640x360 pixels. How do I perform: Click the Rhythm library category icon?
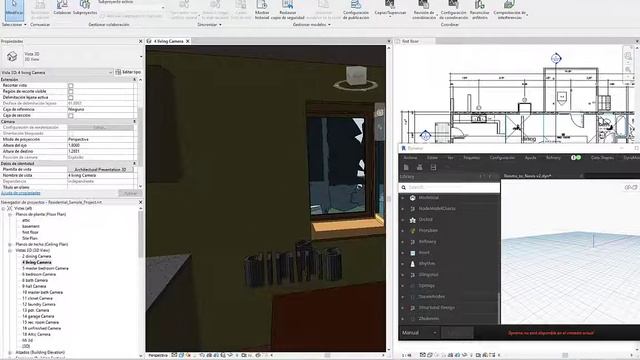tap(413, 264)
